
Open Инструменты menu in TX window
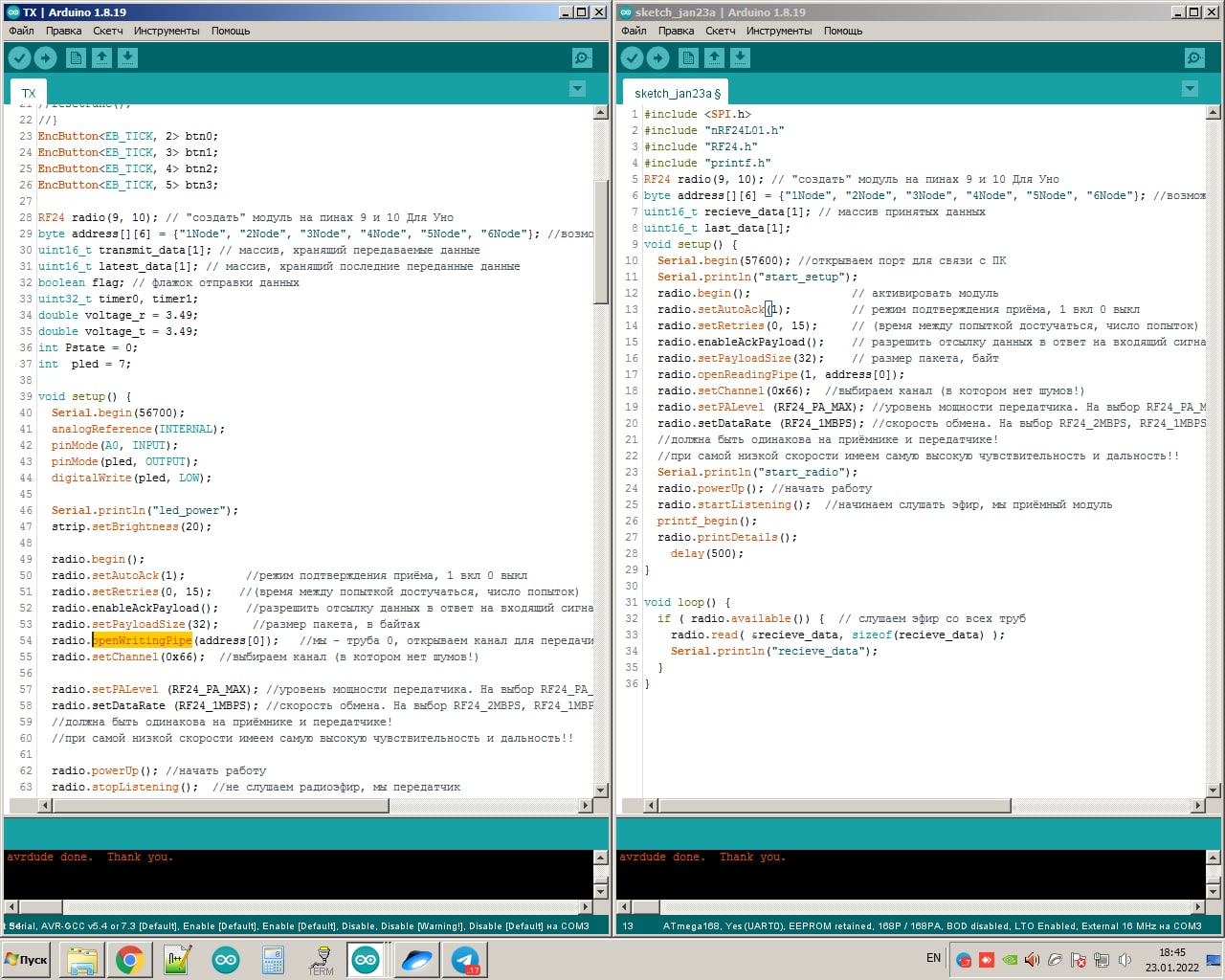167,31
